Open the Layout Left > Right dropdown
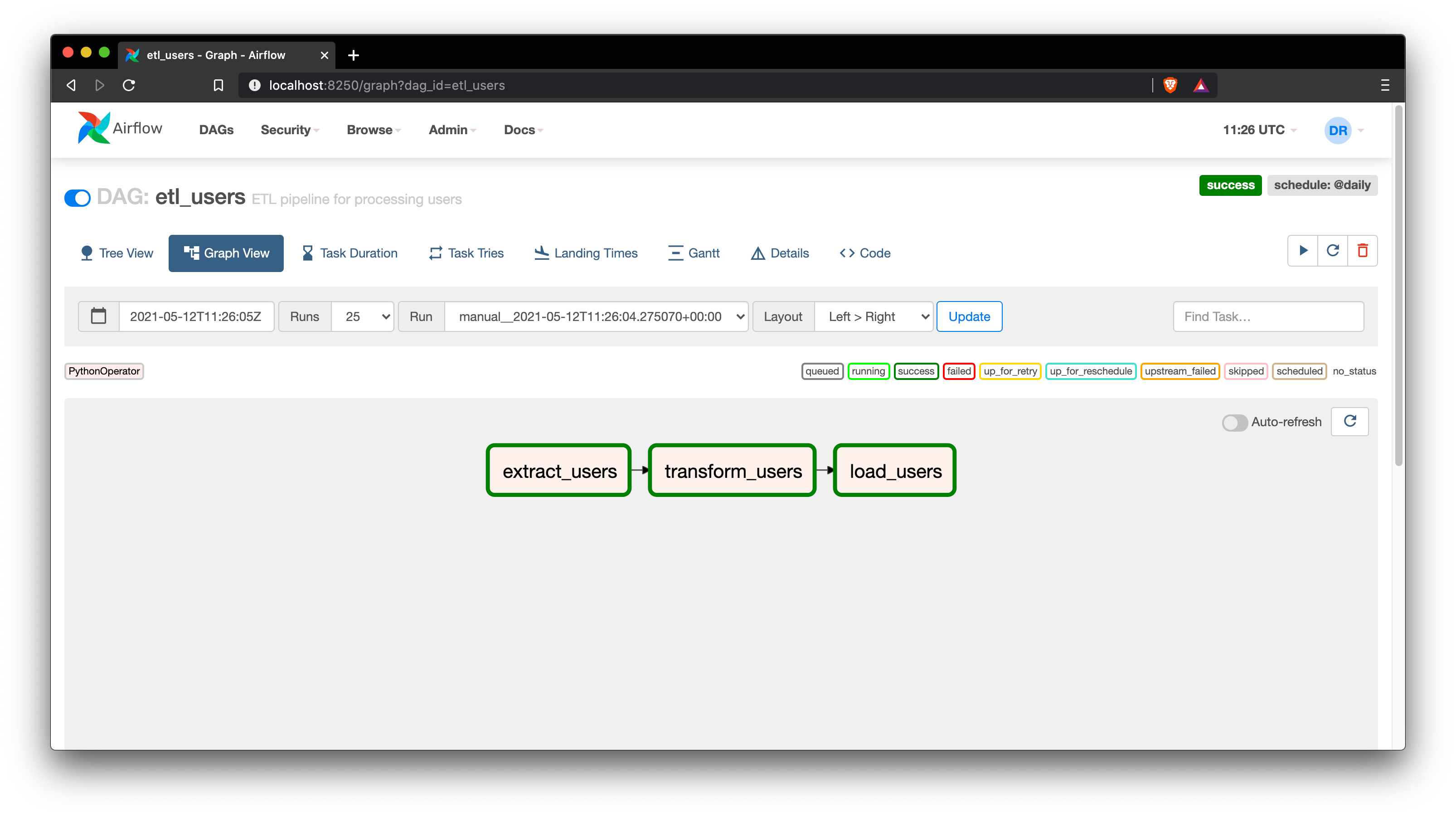1456x817 pixels. pyautogui.click(x=873, y=316)
